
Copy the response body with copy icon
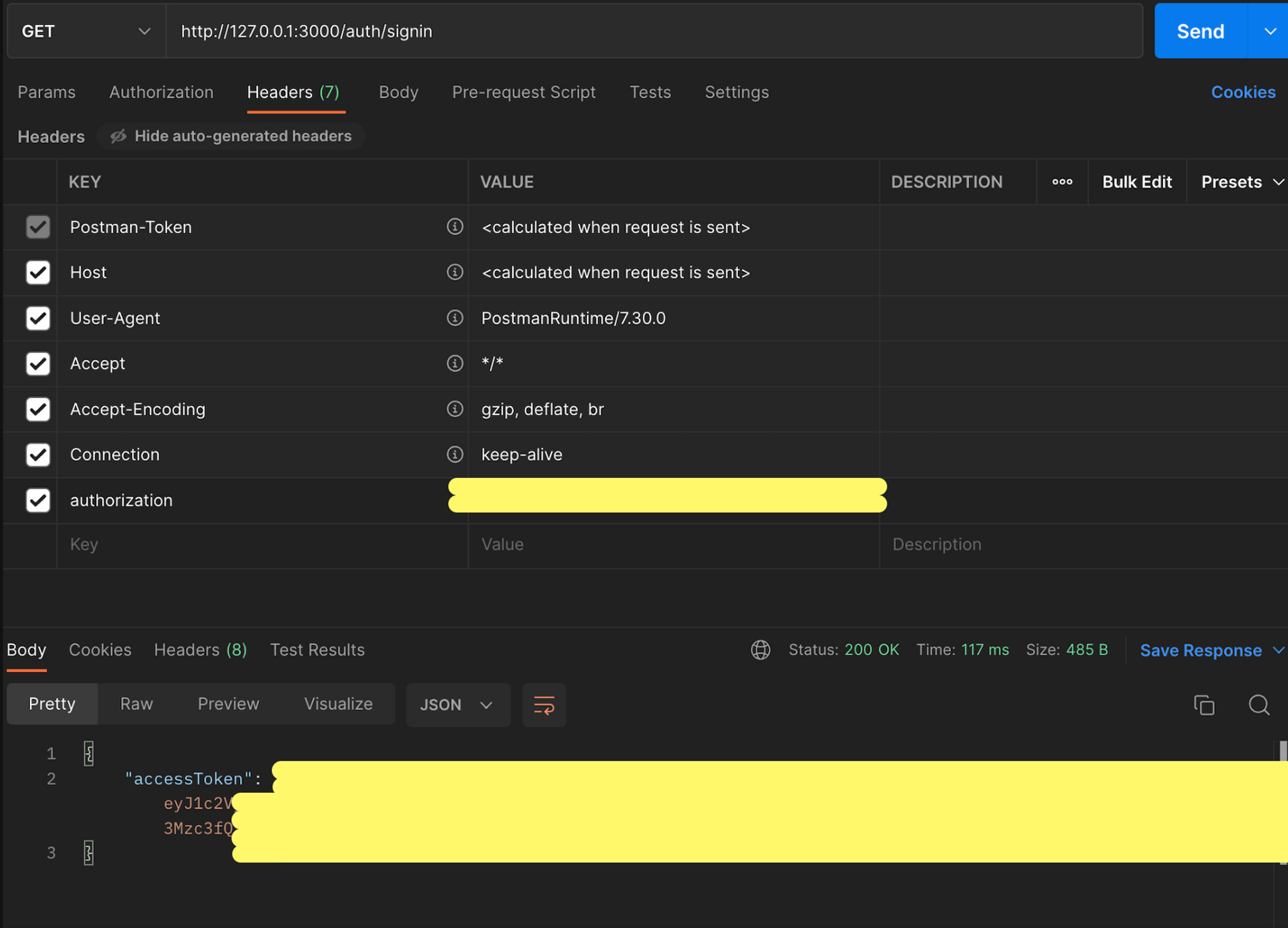point(1204,705)
